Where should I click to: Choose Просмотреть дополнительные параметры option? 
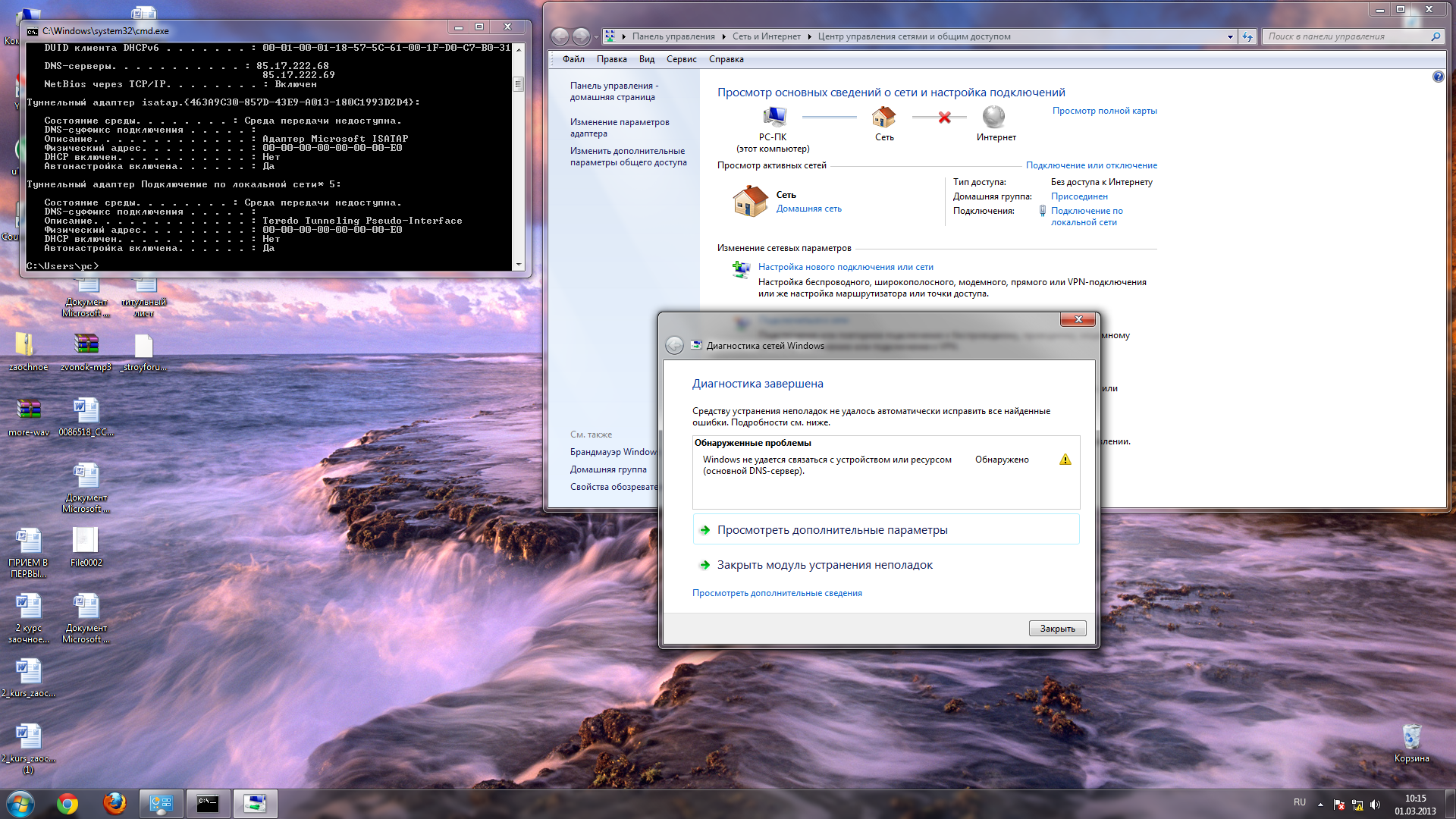pyautogui.click(x=886, y=530)
